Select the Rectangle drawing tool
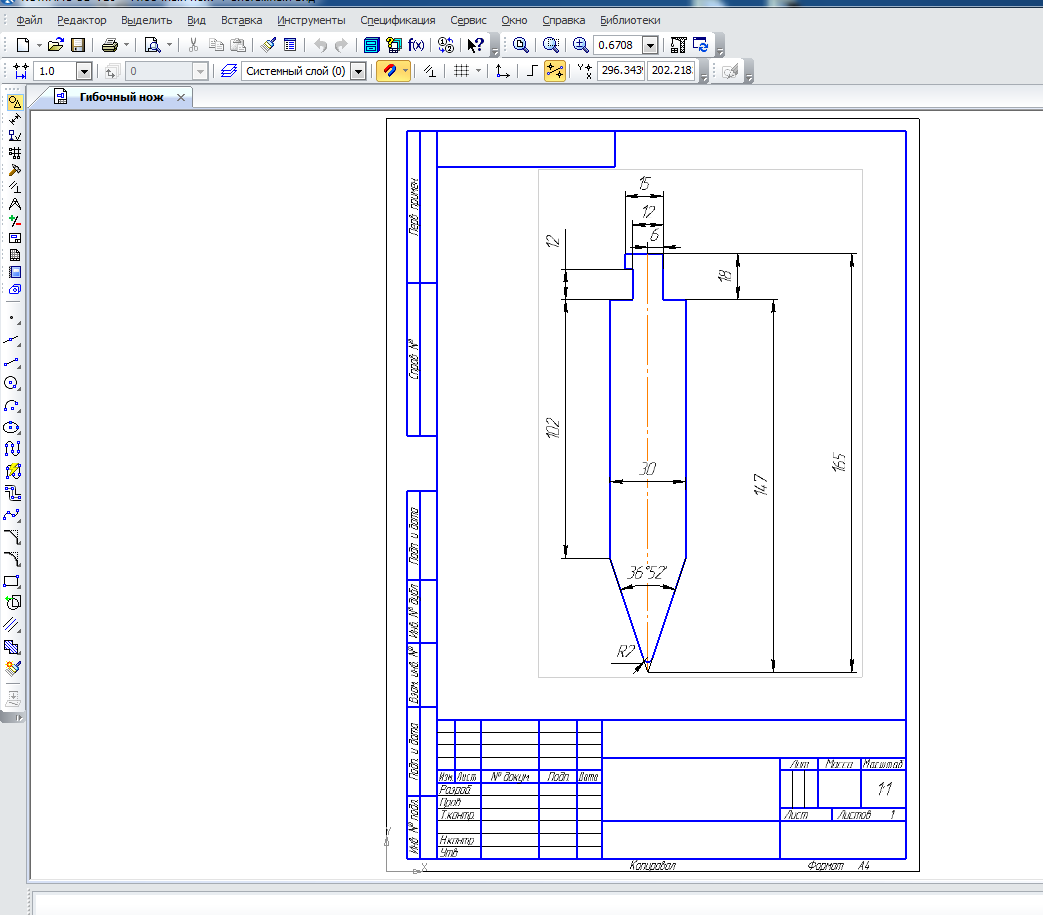This screenshot has height=915, width=1043. (13, 582)
